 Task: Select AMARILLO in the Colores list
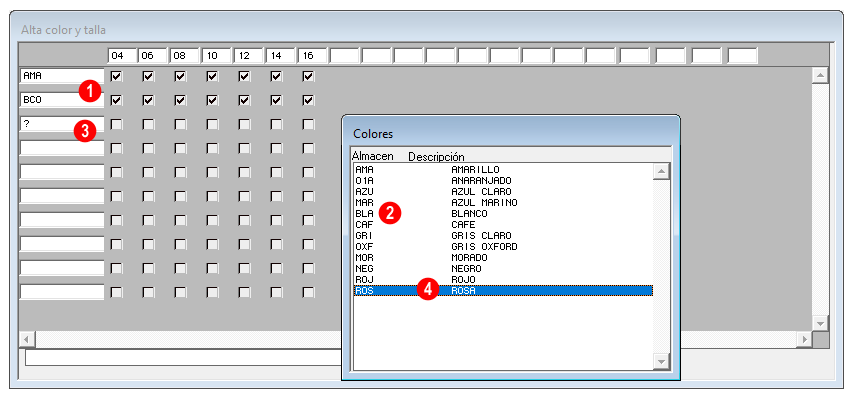click(x=503, y=169)
